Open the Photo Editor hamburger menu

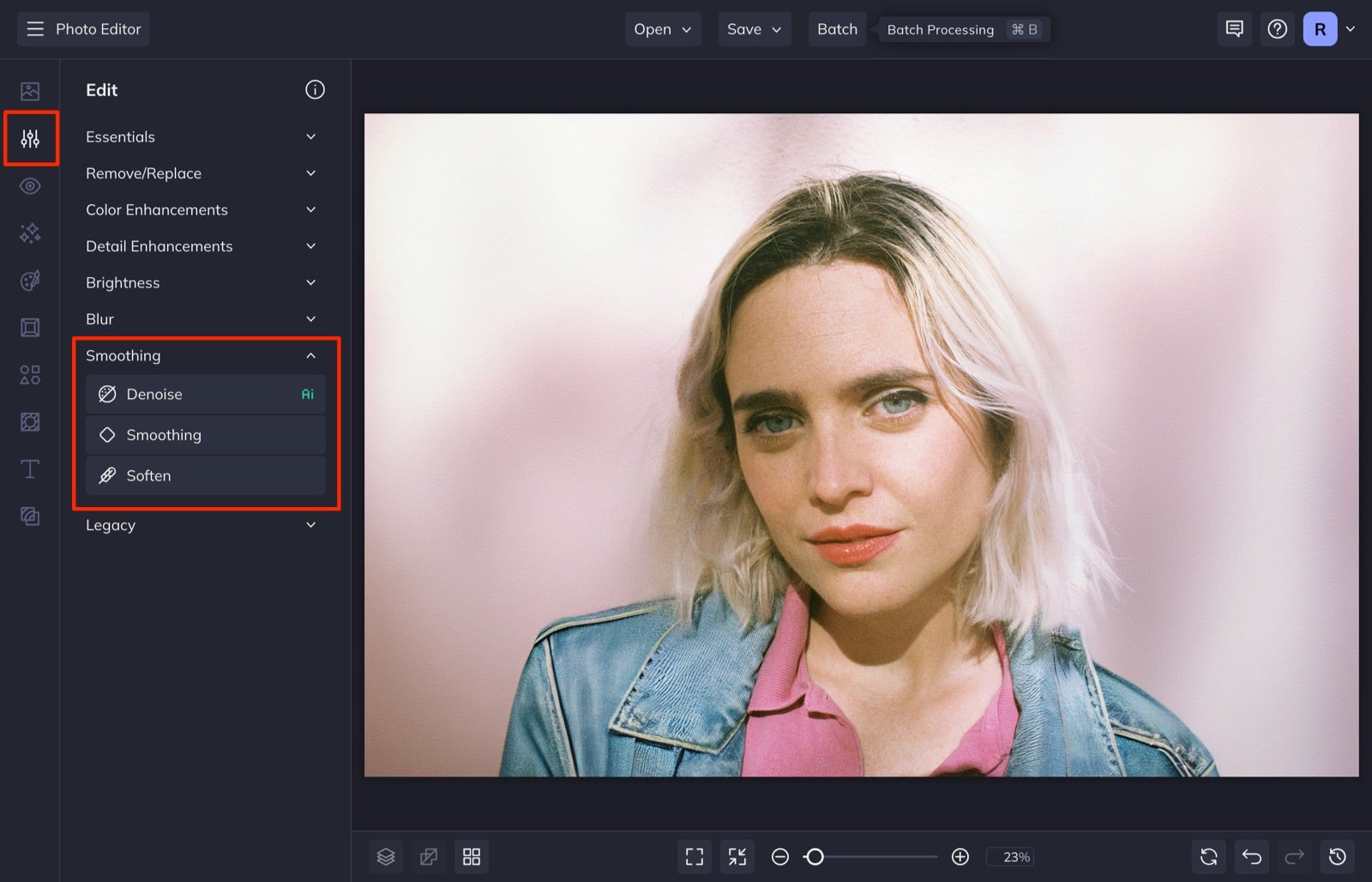click(x=34, y=28)
